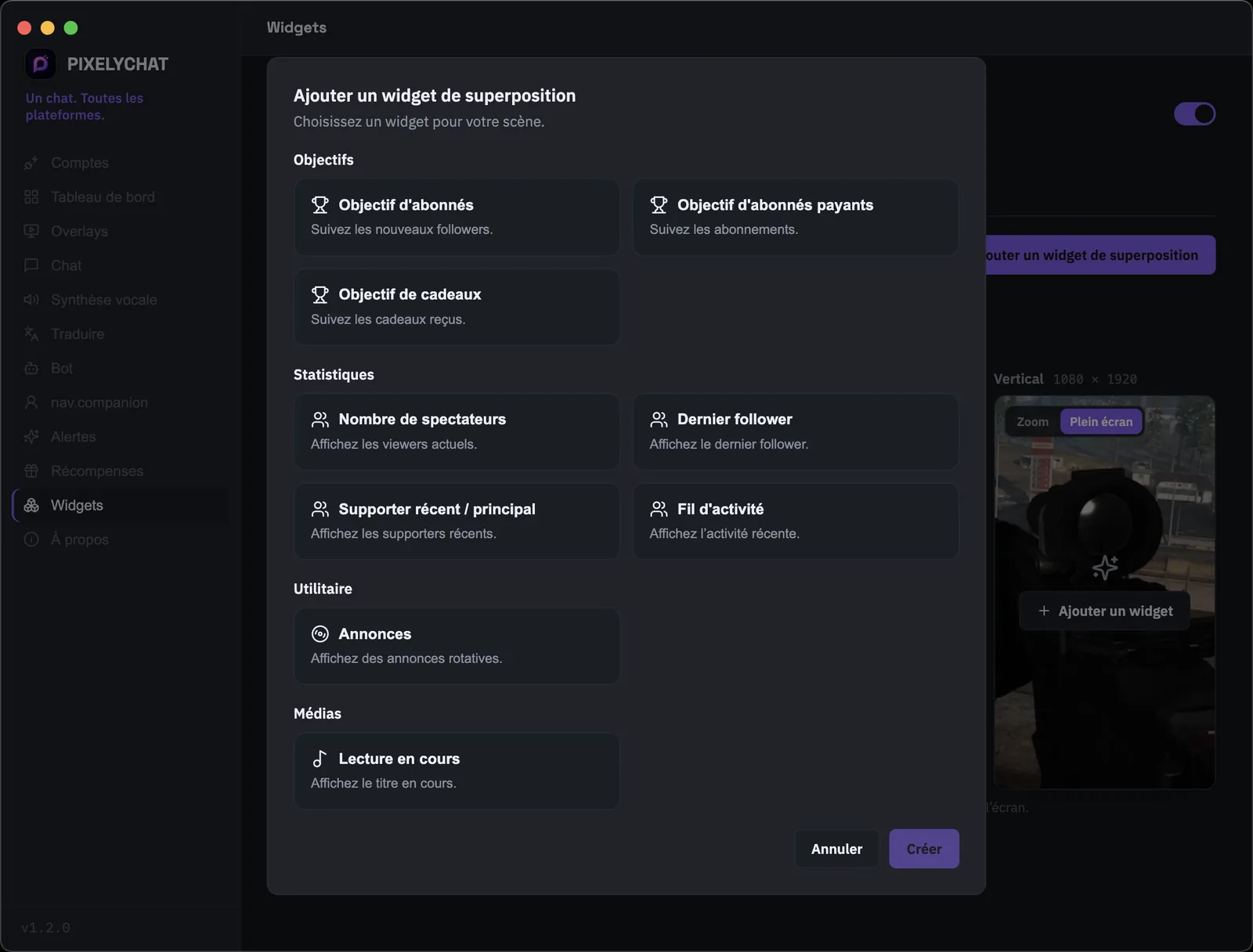Click the PIXELYCHAT title text
This screenshot has height=952, width=1253.
point(117,64)
